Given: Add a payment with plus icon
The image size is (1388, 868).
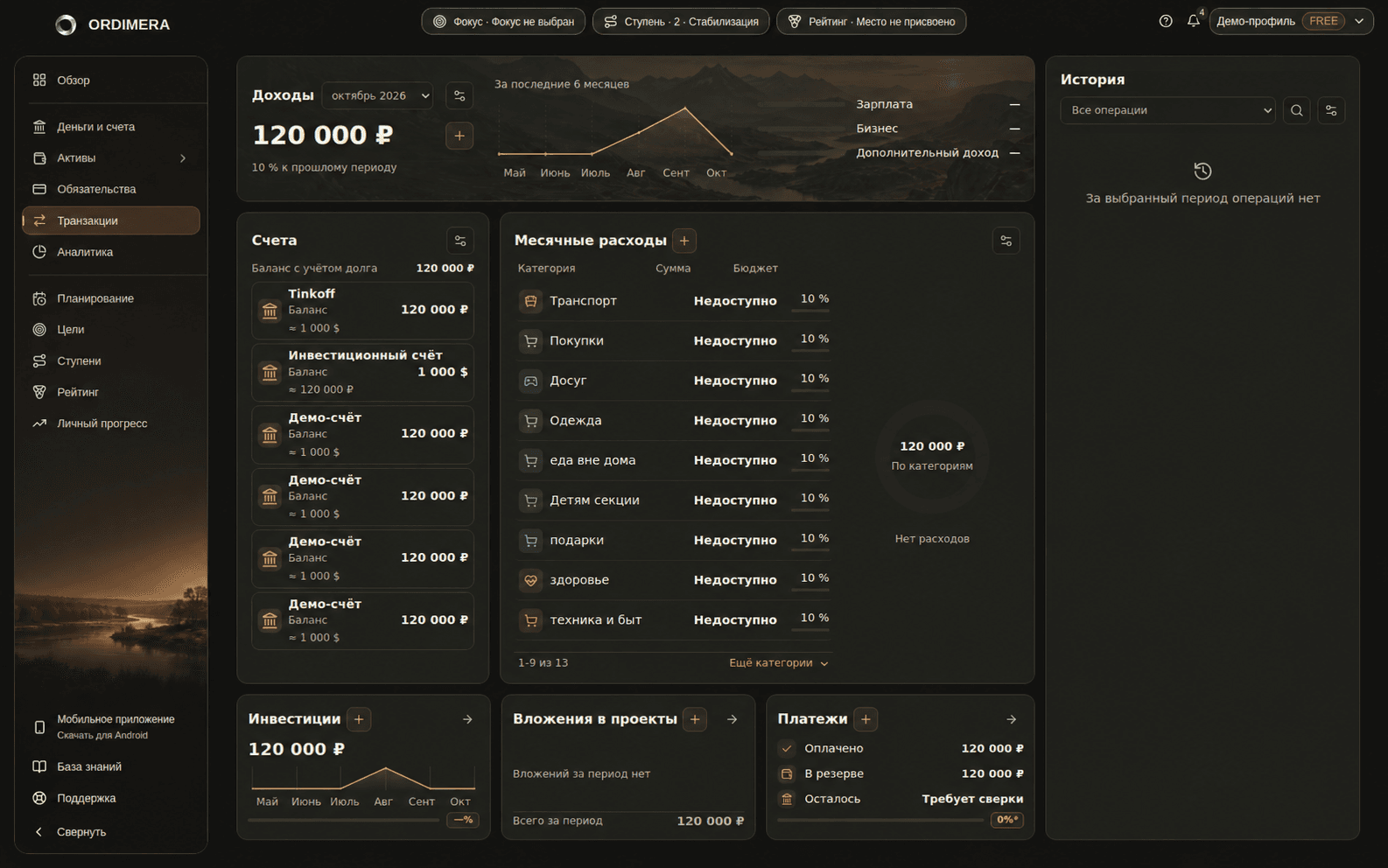Looking at the screenshot, I should (x=866, y=719).
